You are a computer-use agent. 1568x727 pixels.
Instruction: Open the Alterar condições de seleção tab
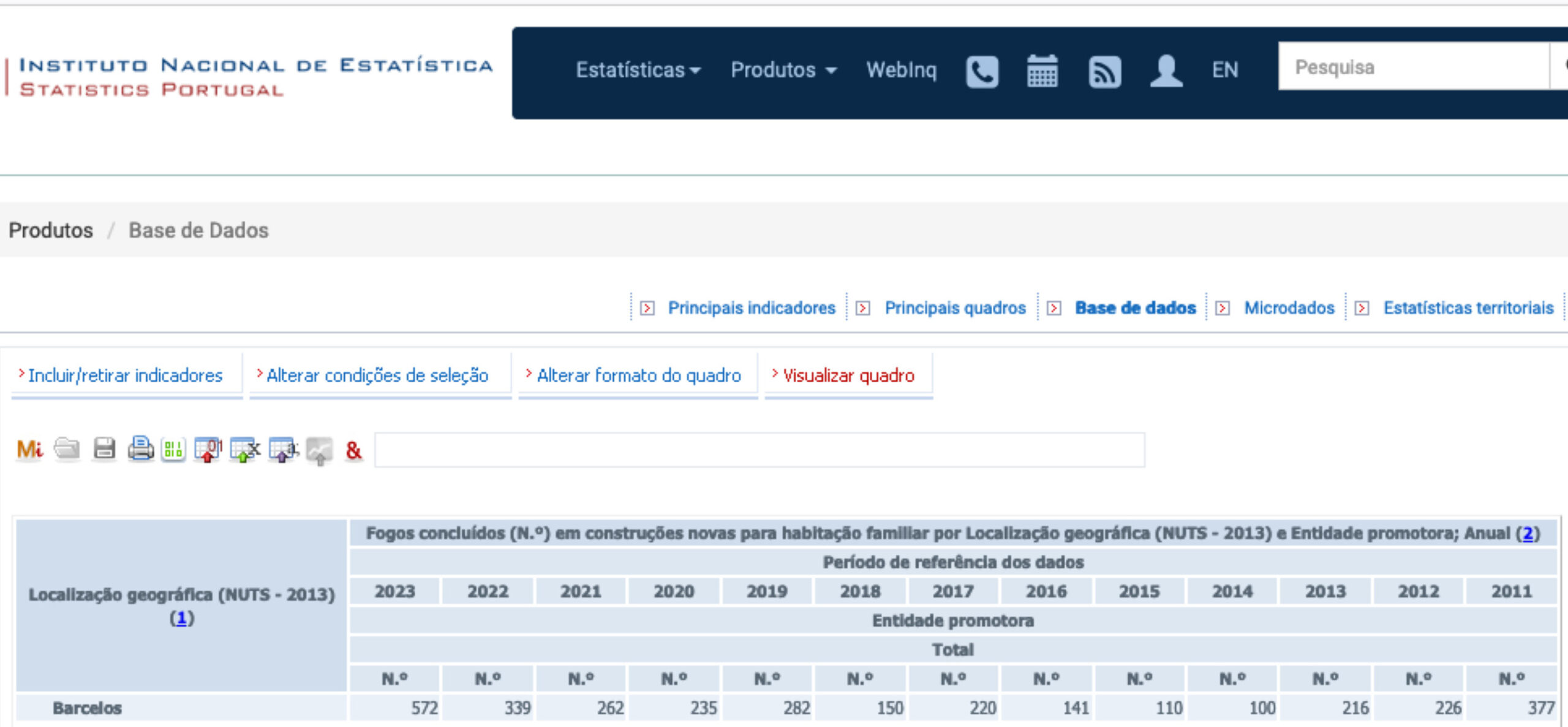pyautogui.click(x=377, y=375)
